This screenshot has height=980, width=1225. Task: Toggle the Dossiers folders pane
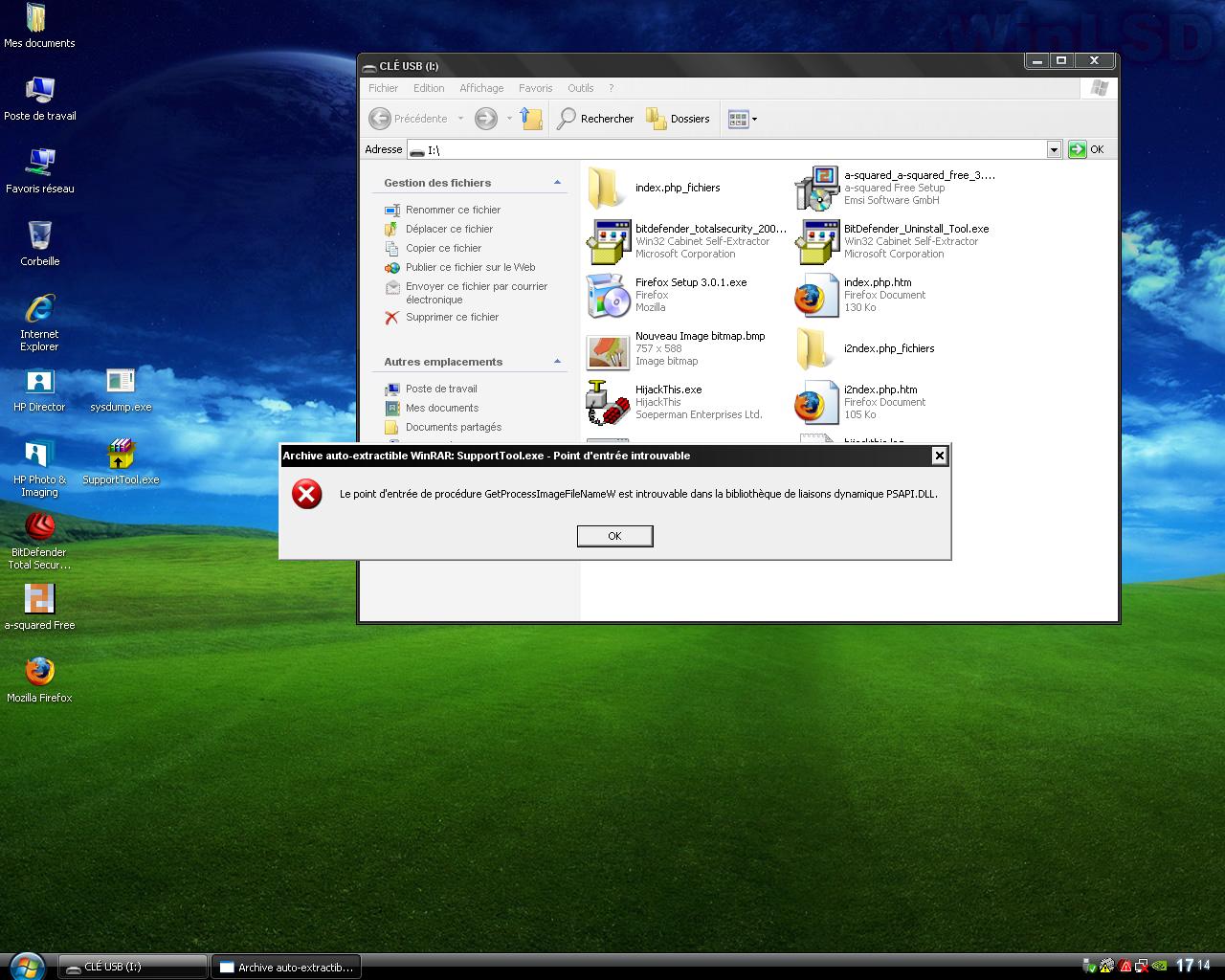coord(678,119)
